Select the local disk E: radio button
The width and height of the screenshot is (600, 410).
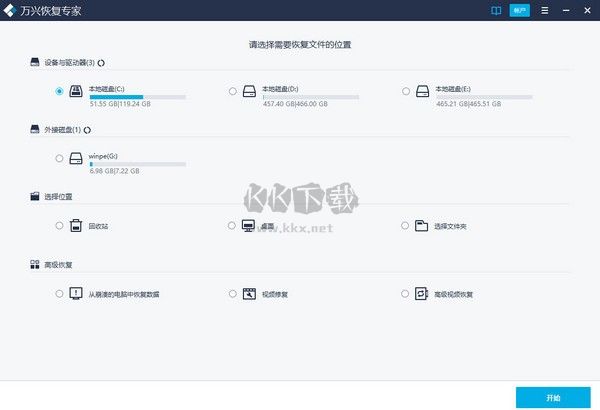[406, 91]
